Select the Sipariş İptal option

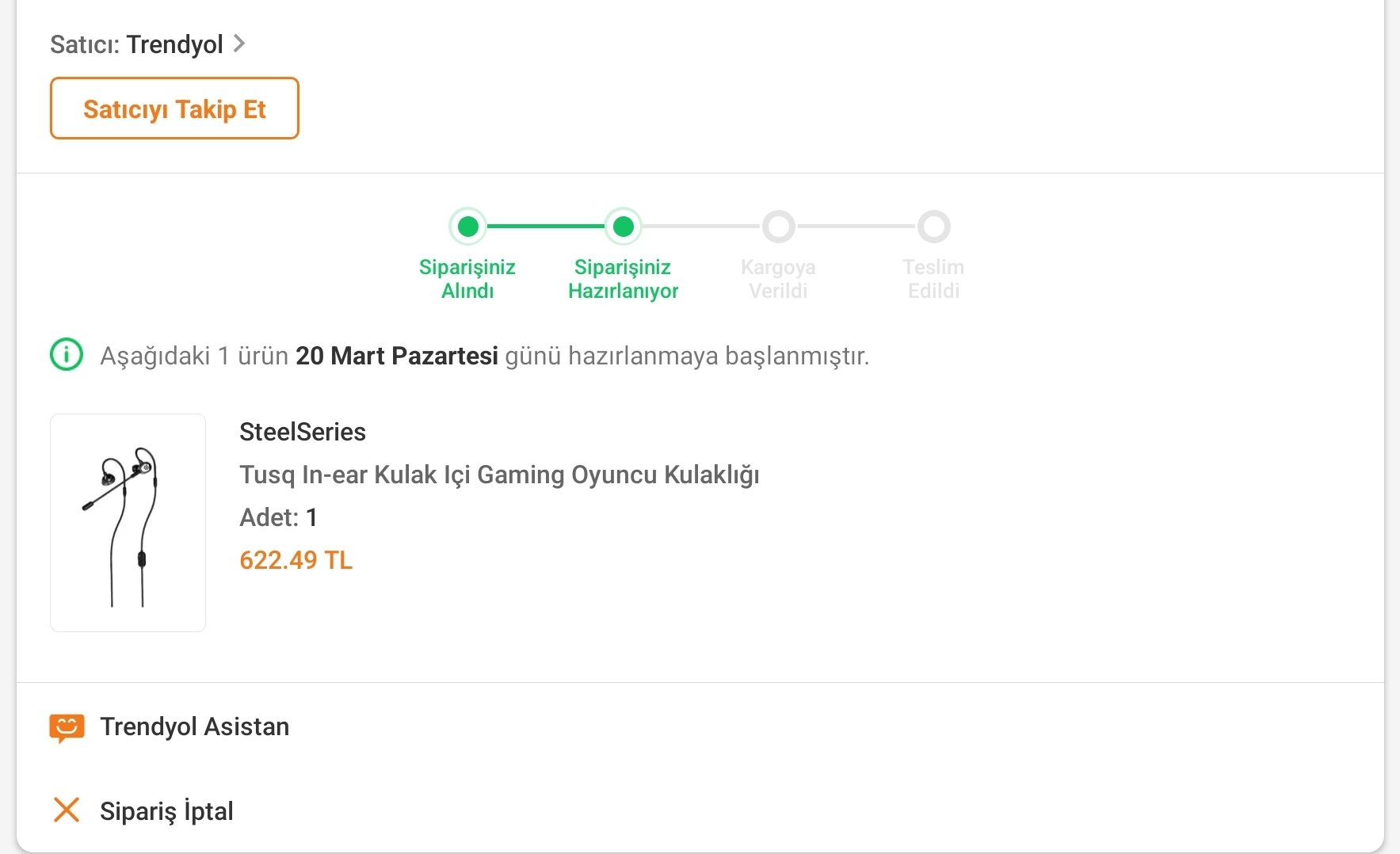166,811
